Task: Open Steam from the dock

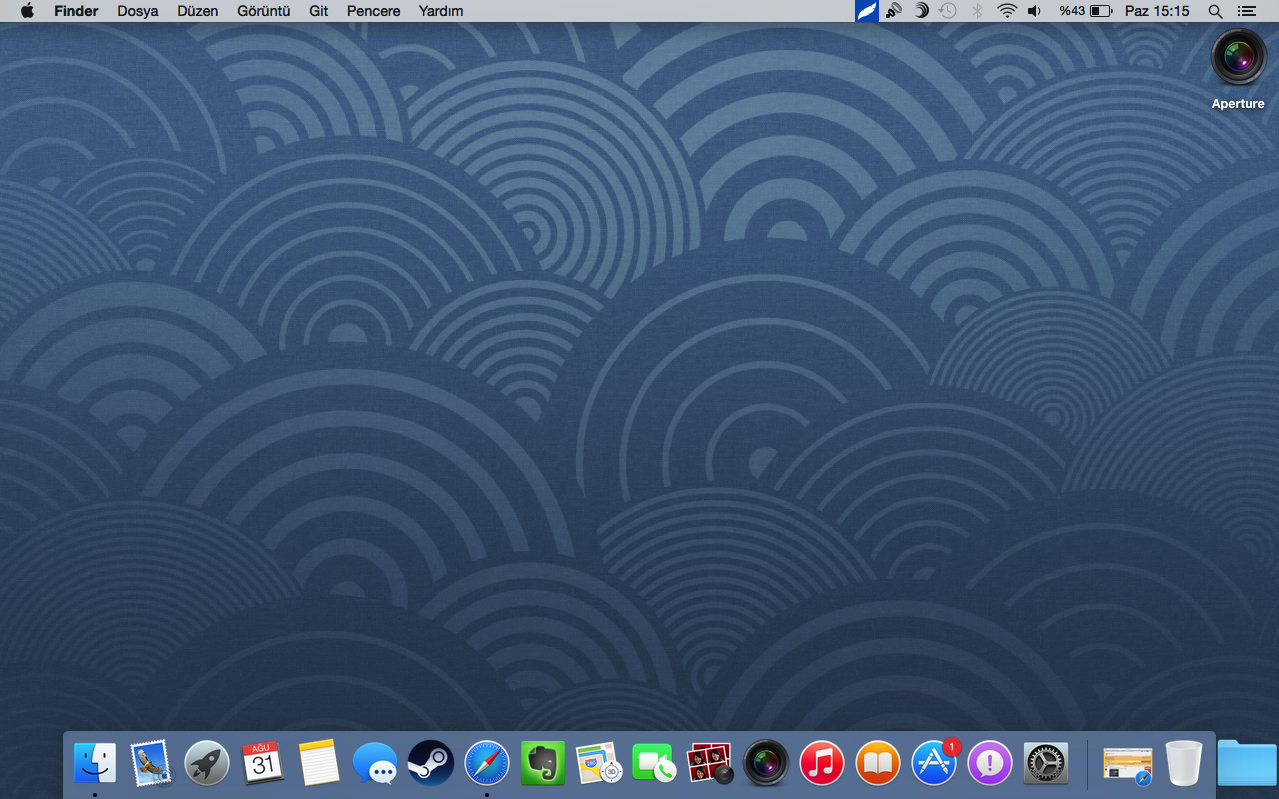Action: click(431, 765)
